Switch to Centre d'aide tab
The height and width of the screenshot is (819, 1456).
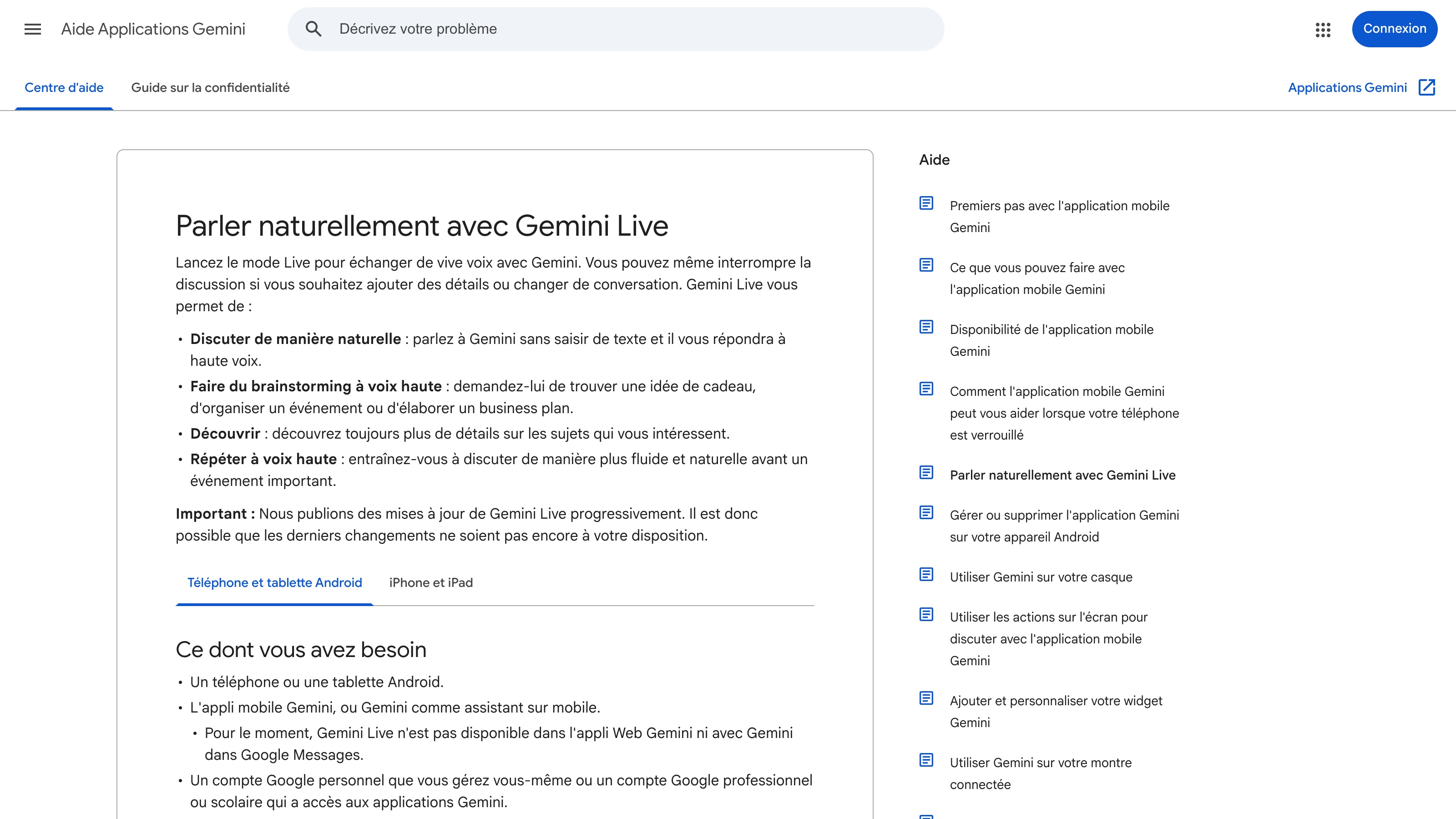click(64, 88)
